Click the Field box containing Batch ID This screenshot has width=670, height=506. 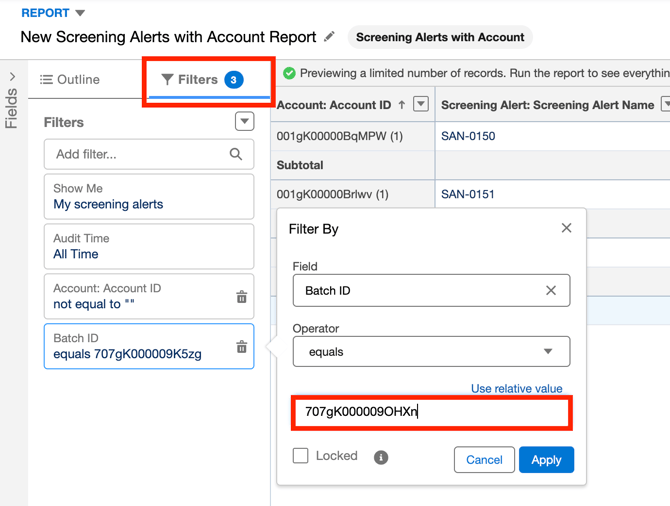[431, 291]
